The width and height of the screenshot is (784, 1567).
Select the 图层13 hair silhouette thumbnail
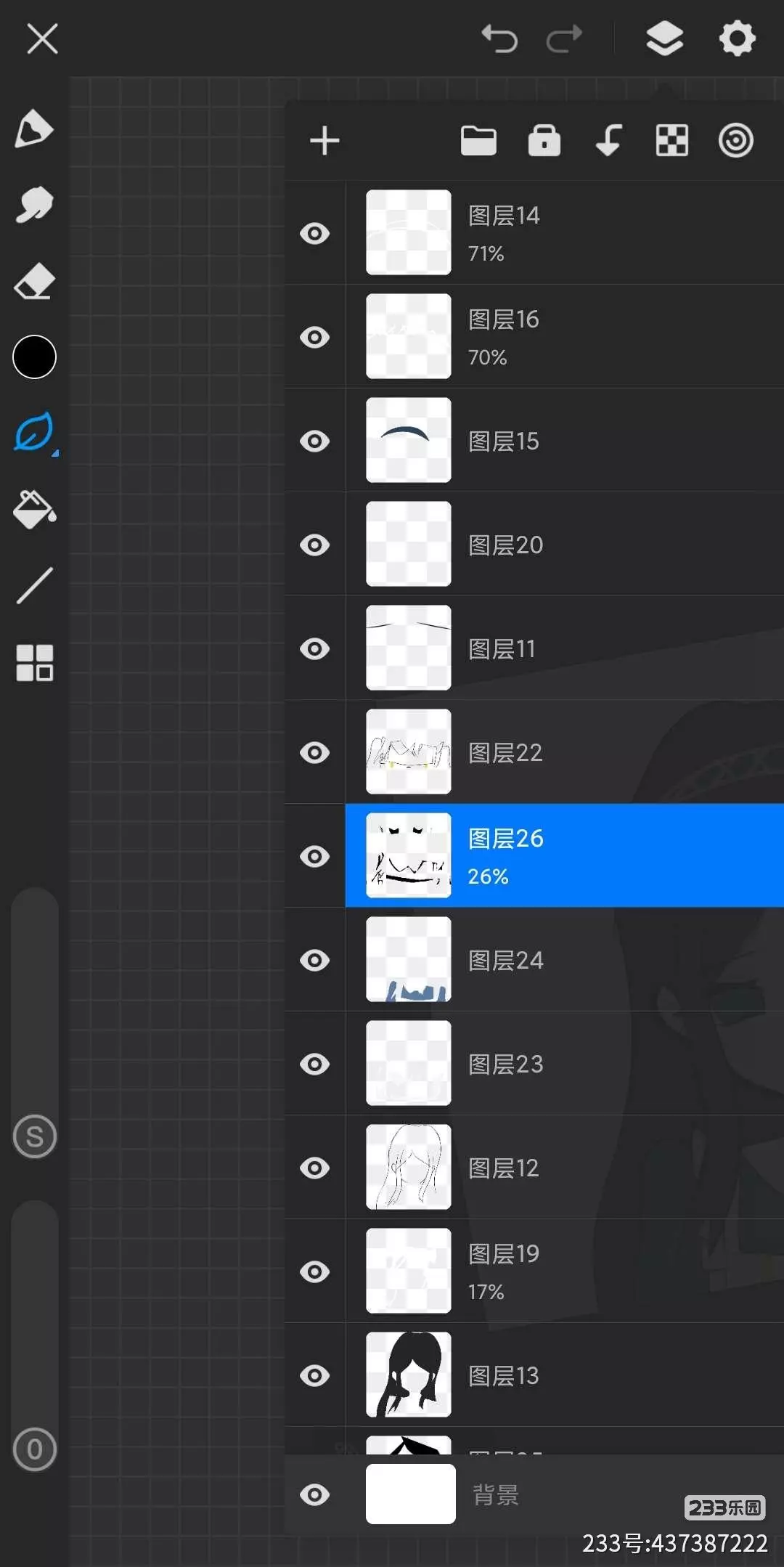pyautogui.click(x=408, y=1375)
